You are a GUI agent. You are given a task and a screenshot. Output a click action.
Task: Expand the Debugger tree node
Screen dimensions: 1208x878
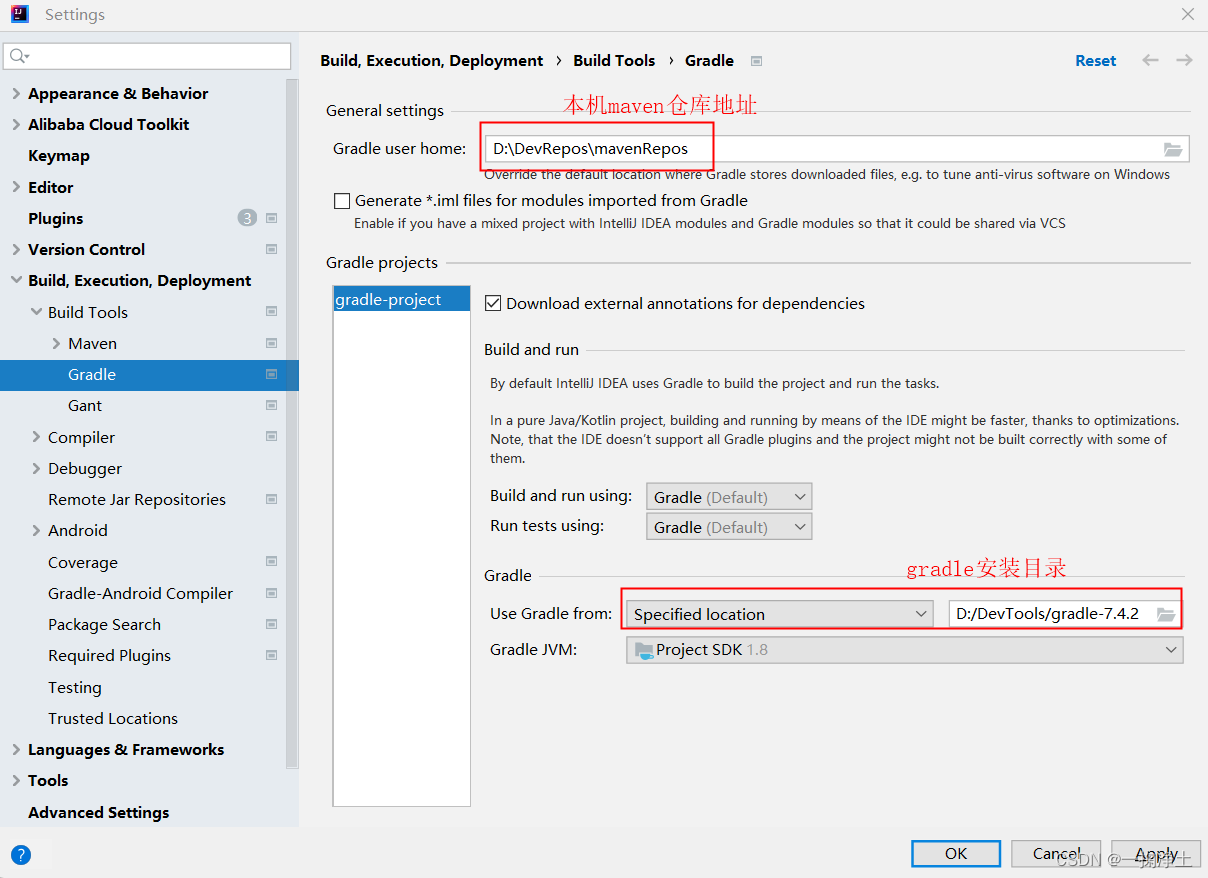coord(36,468)
